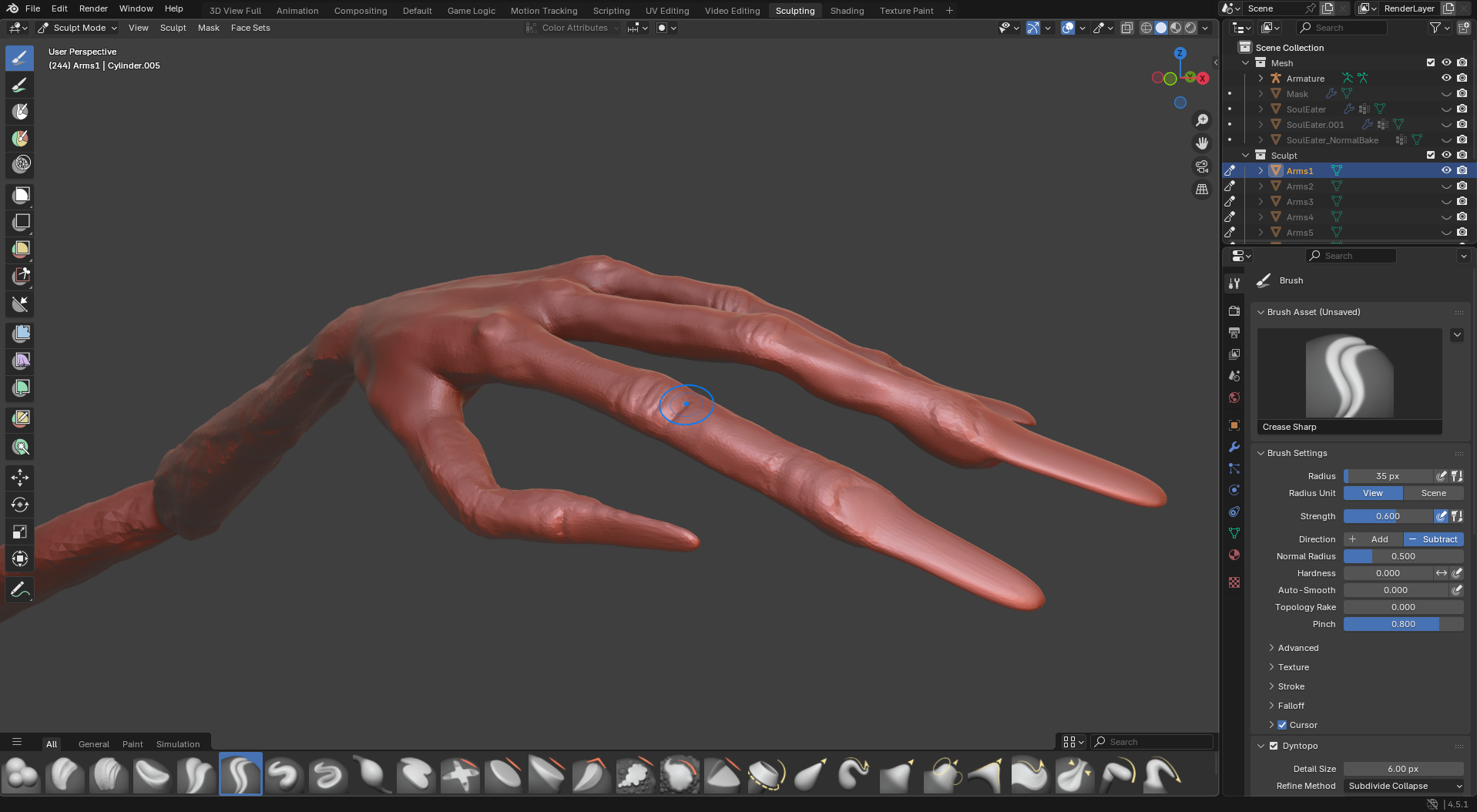Collapse the Mesh collection in outliner
1477x812 pixels.
click(x=1245, y=62)
